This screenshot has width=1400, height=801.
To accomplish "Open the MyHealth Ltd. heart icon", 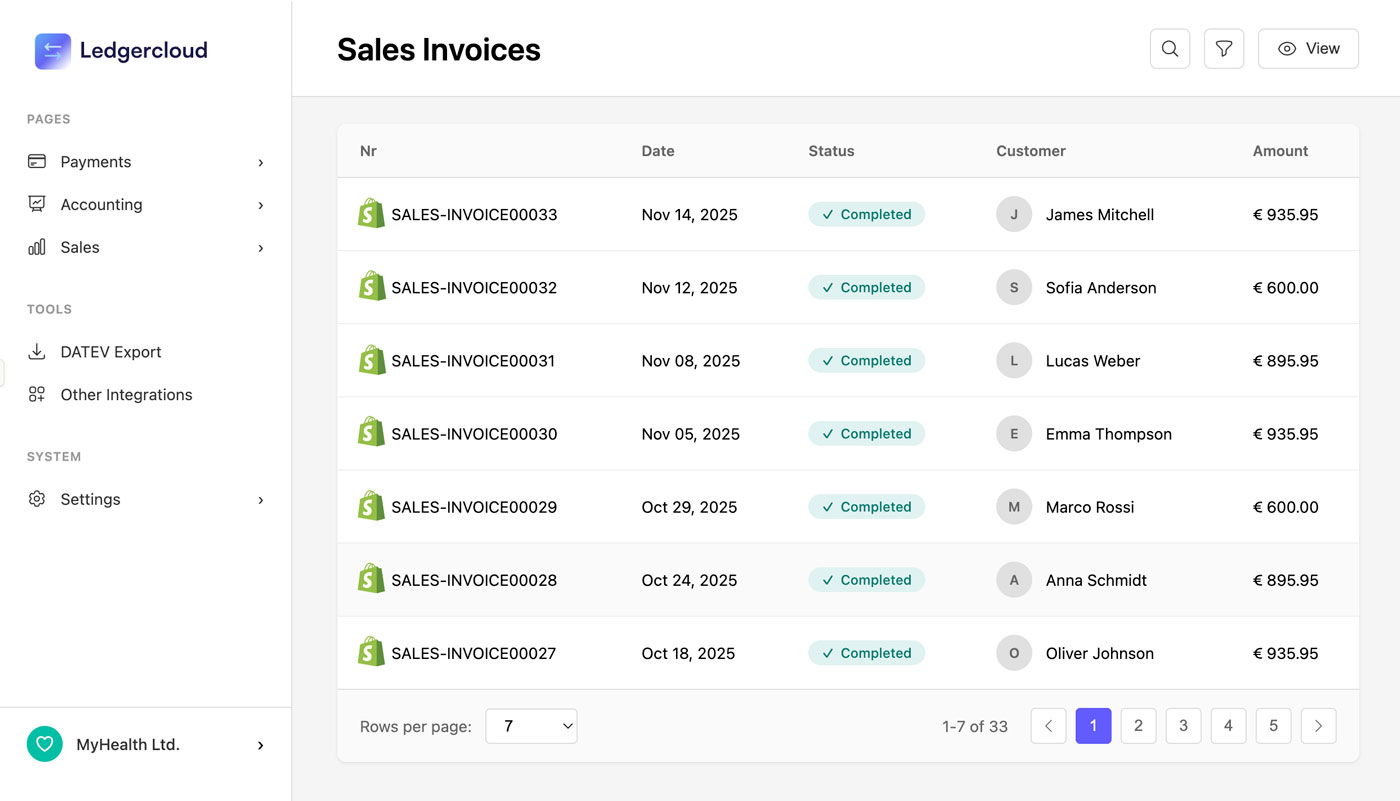I will [x=44, y=744].
